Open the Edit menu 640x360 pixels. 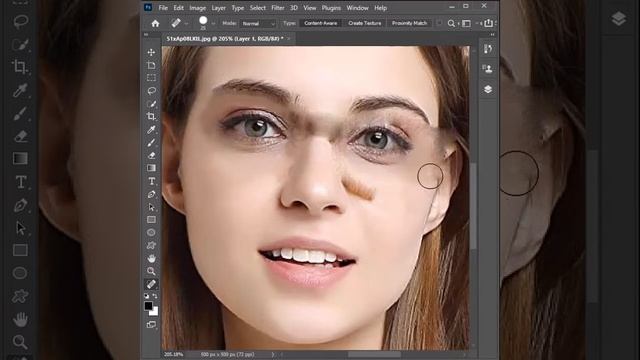[x=178, y=8]
